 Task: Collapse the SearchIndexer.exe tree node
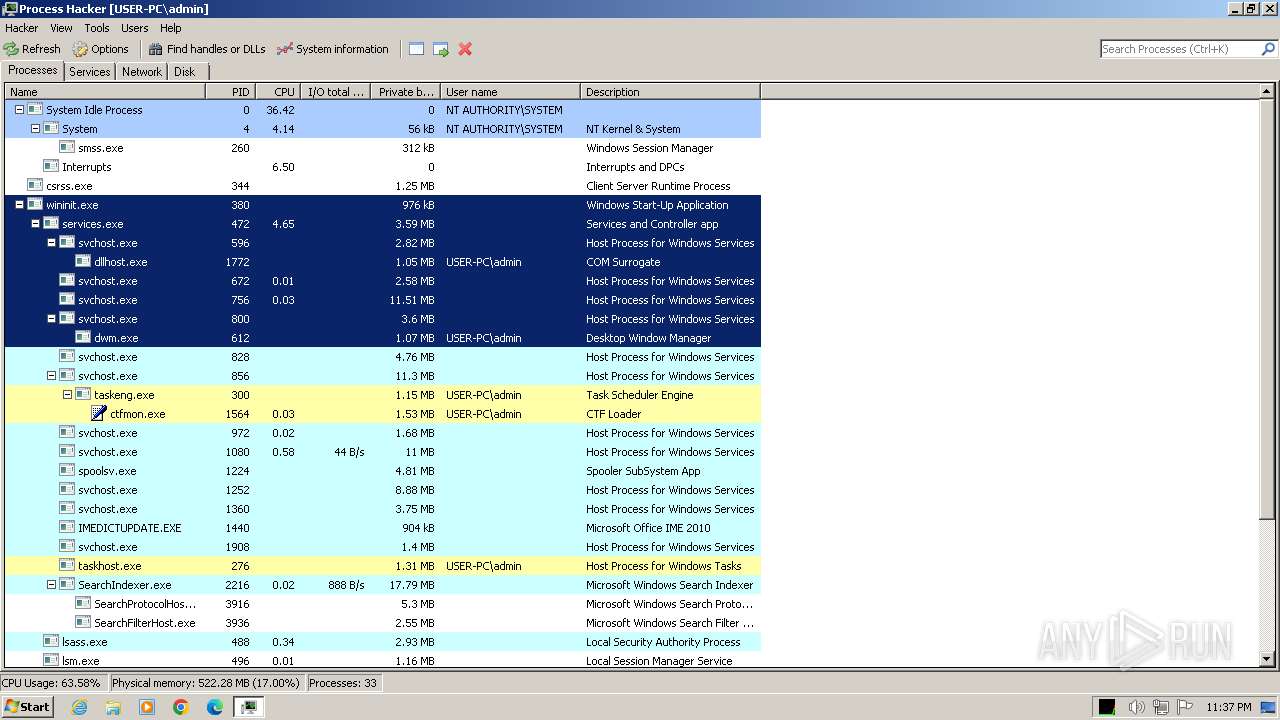tap(51, 585)
